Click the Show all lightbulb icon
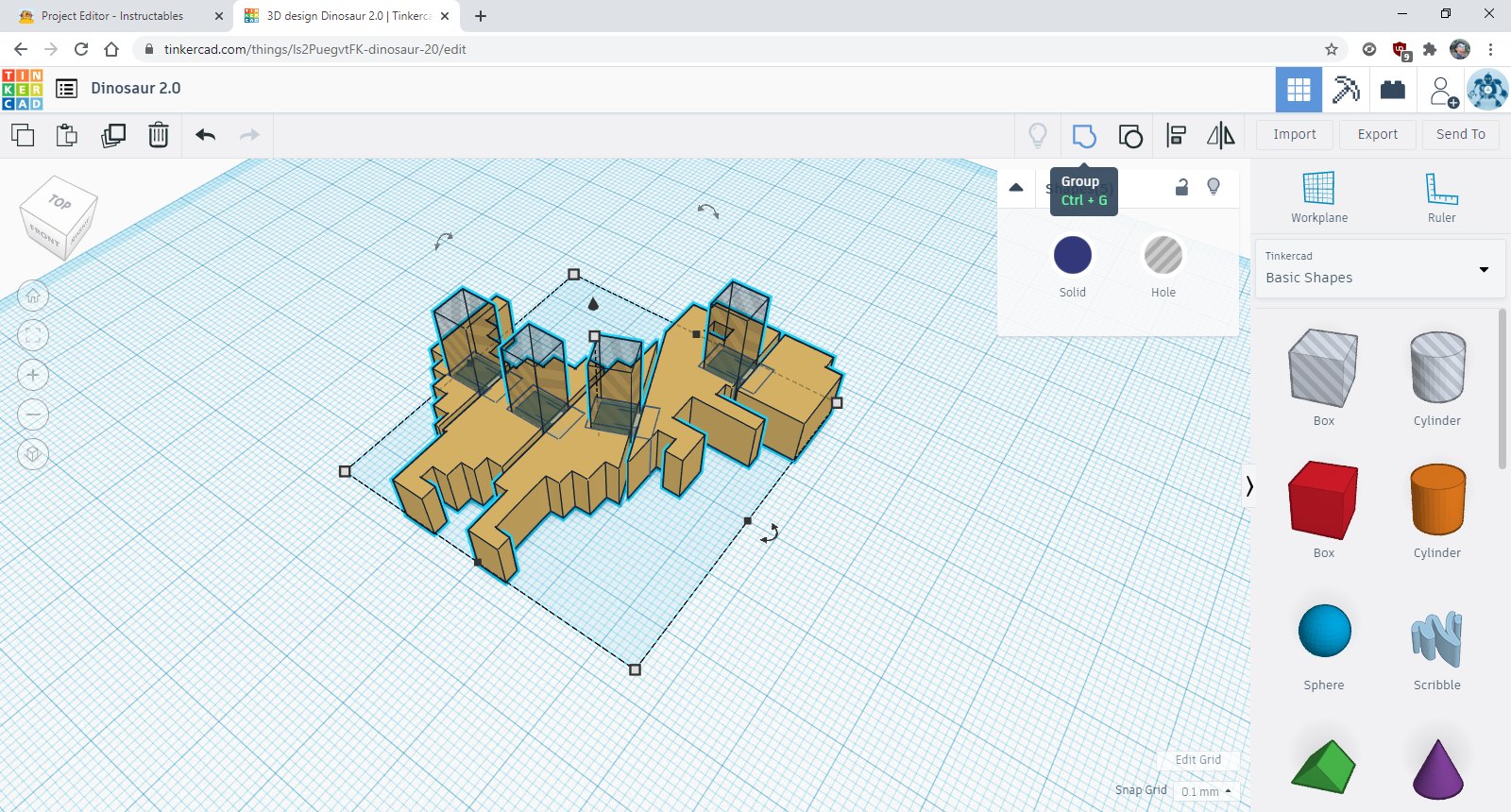This screenshot has height=812, width=1511. [x=1038, y=135]
